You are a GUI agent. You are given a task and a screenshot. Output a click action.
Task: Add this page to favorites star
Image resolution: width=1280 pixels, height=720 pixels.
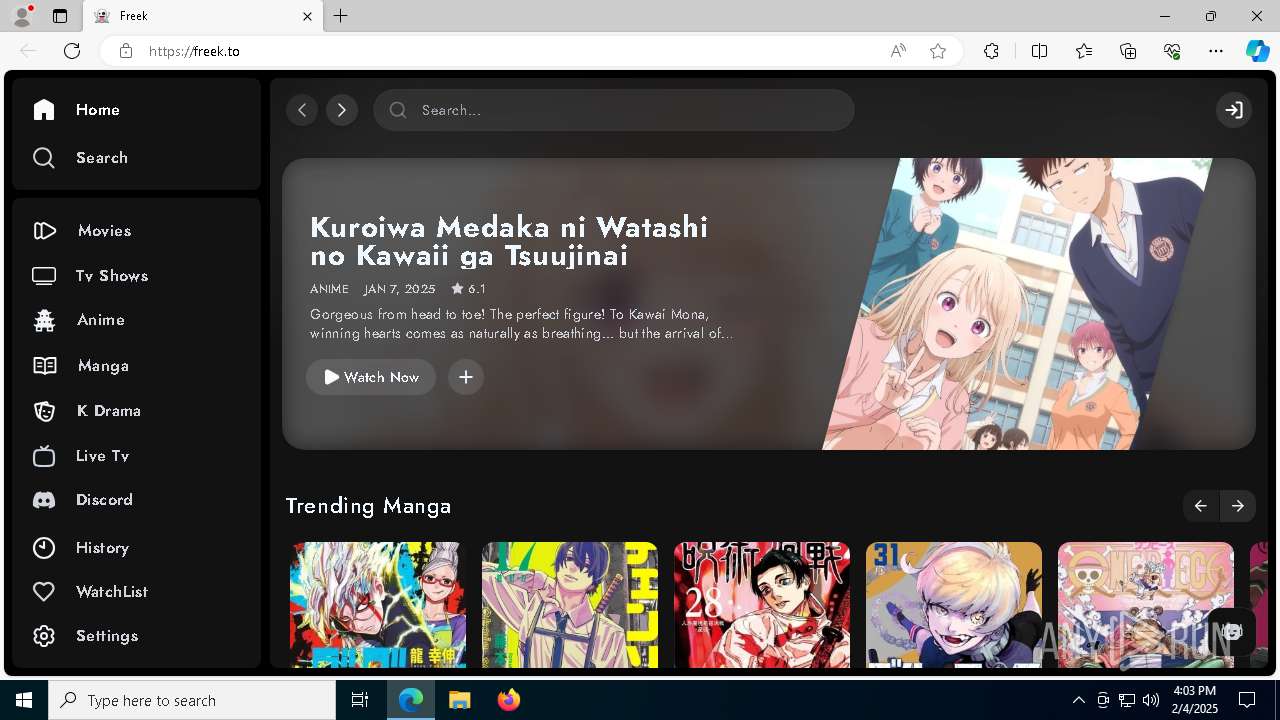[x=938, y=51]
